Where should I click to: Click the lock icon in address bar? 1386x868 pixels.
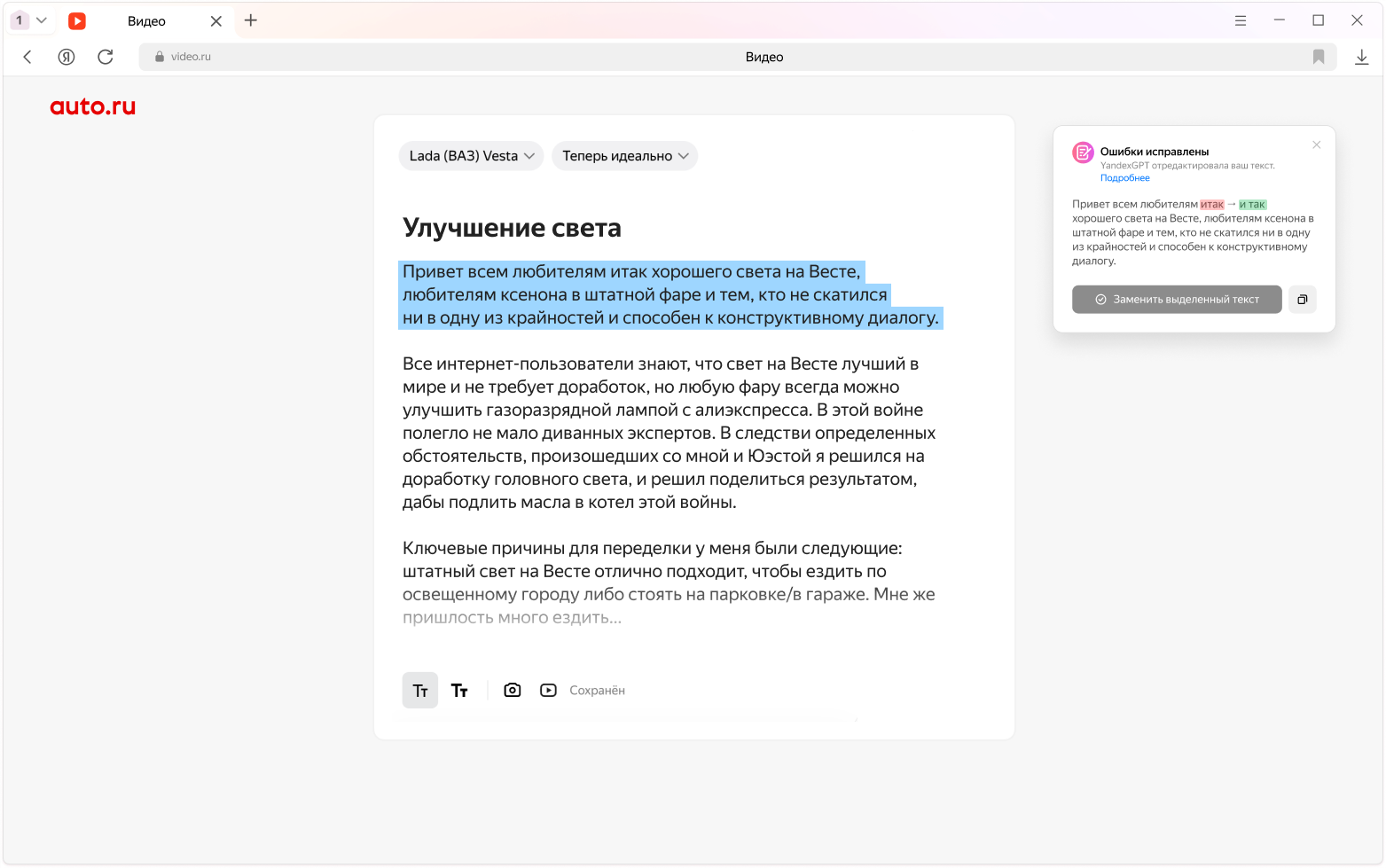coord(160,57)
